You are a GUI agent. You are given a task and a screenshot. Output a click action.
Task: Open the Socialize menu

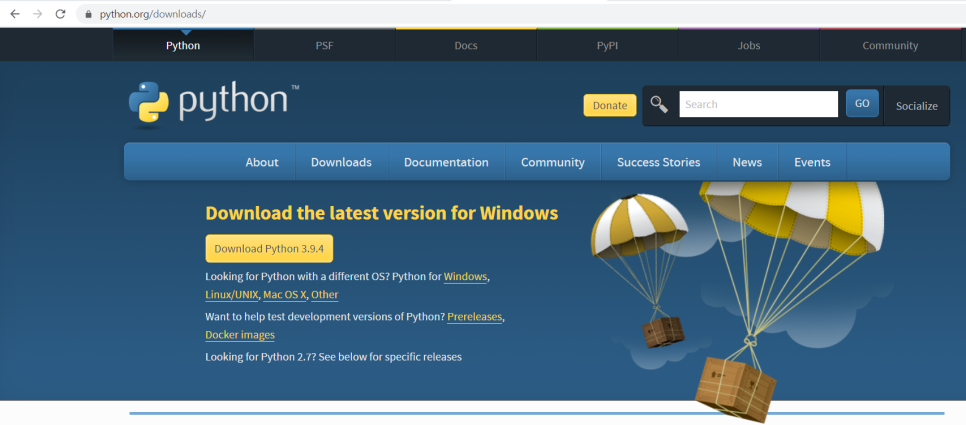click(x=917, y=106)
